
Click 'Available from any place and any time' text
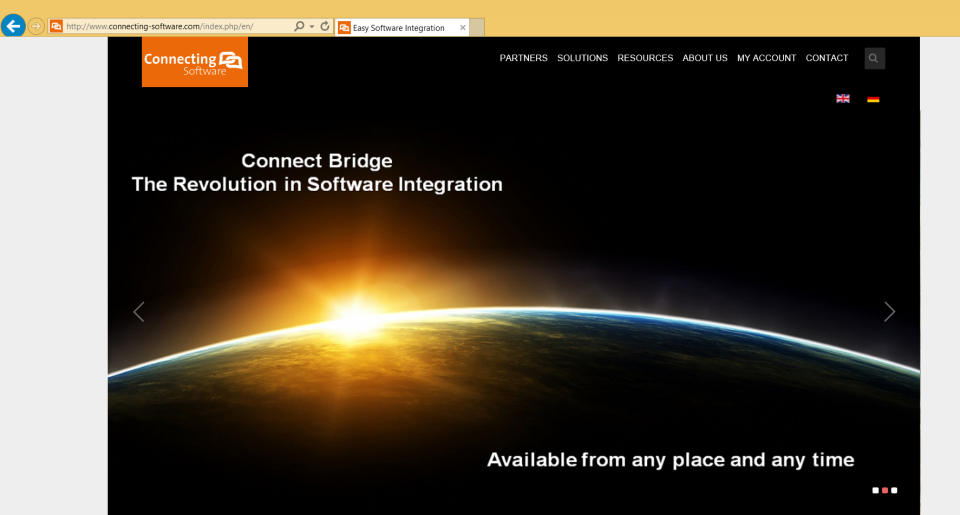[x=670, y=460]
